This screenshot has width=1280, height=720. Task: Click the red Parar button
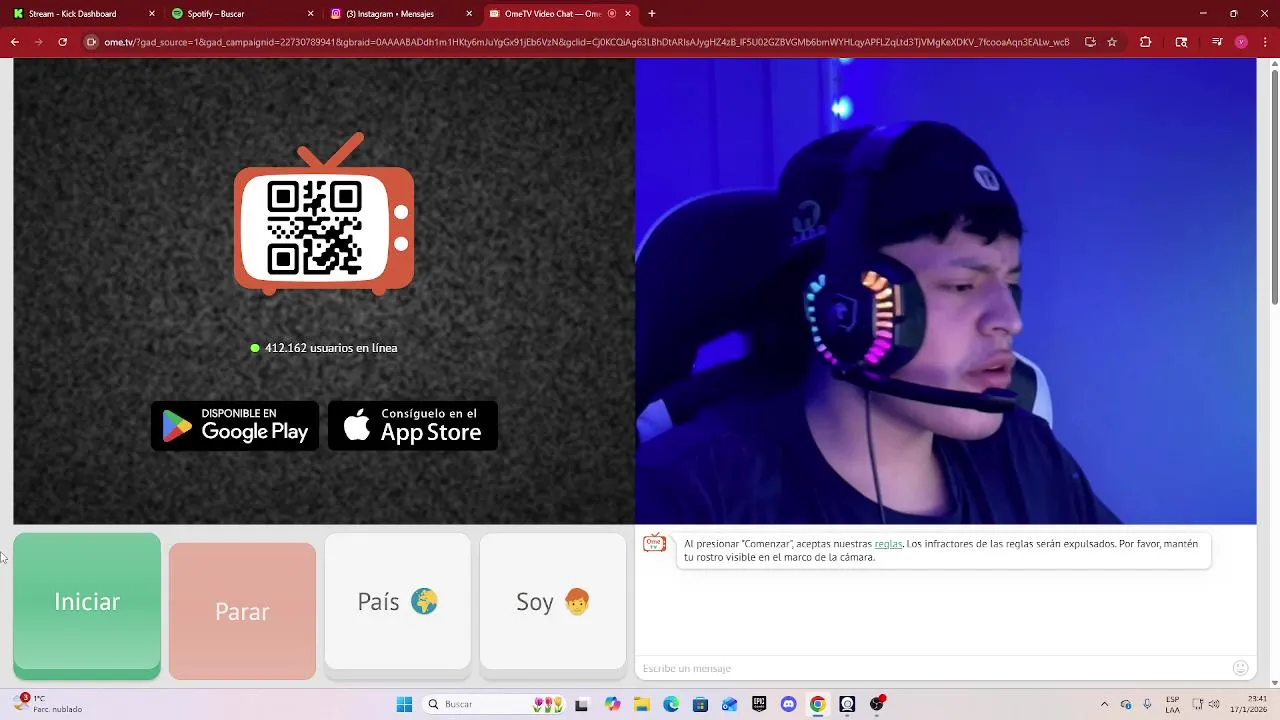242,611
